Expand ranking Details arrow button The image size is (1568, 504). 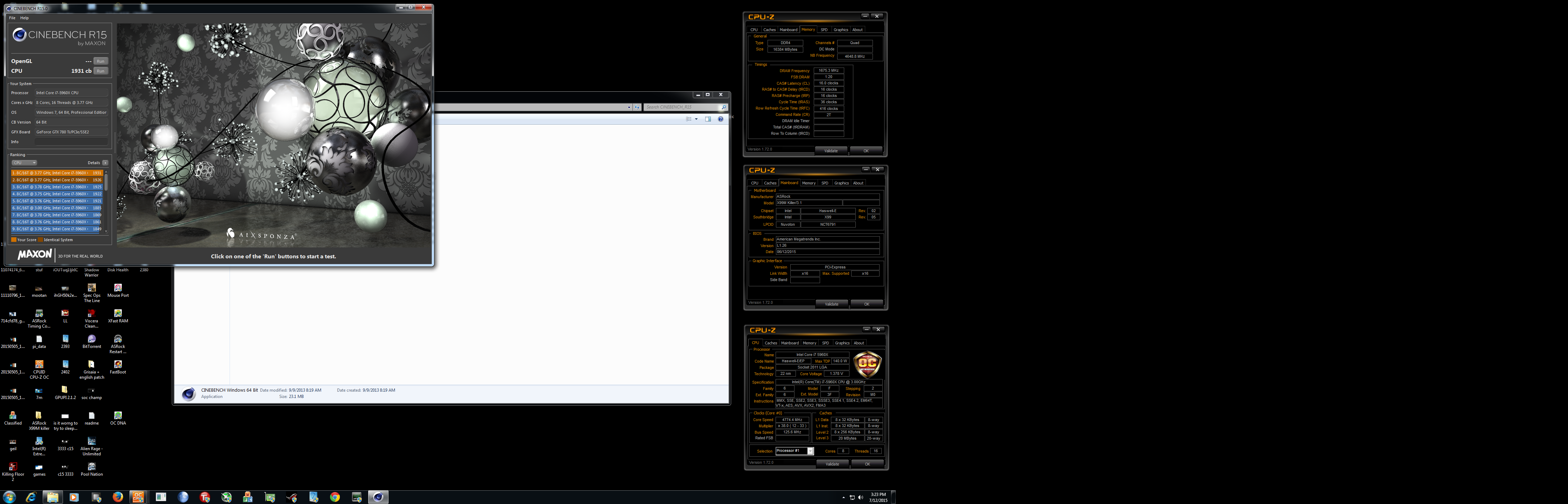point(105,162)
